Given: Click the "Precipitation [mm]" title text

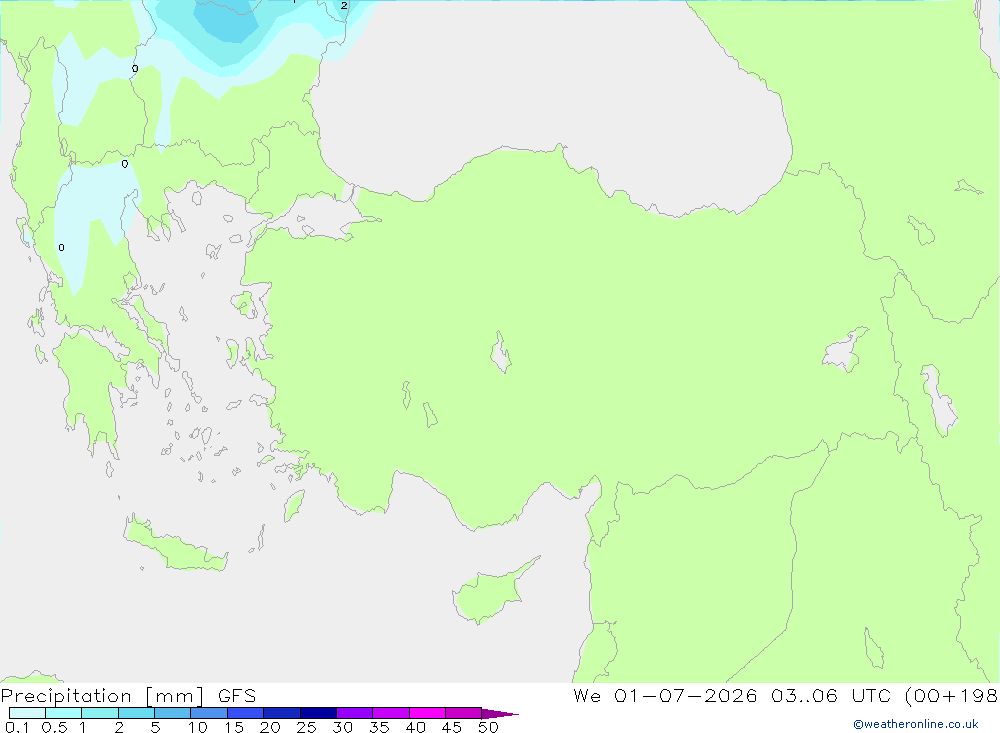Looking at the screenshot, I should pos(103,696).
